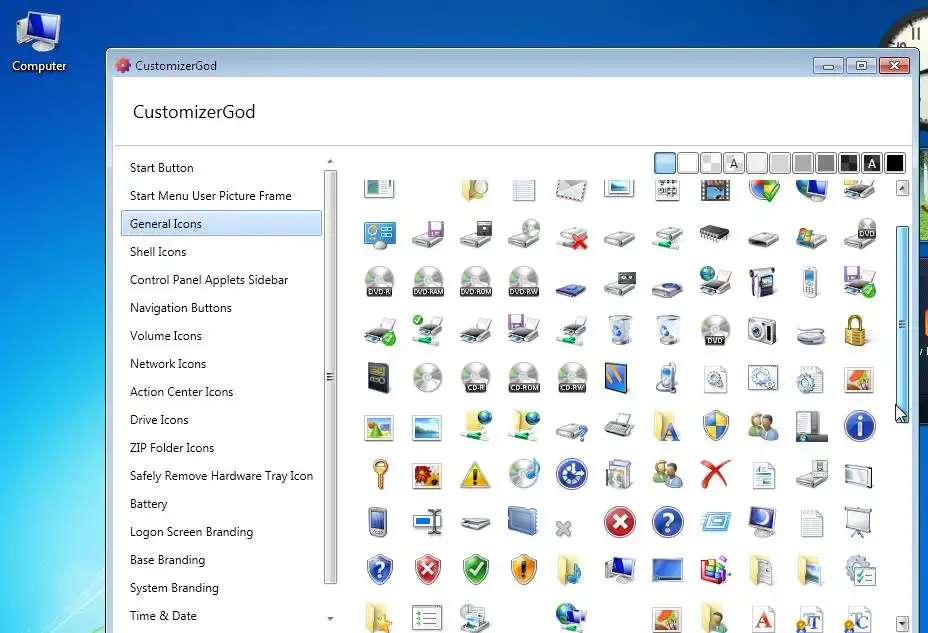
Task: Open Safely Remove Hardware Tray Icon category
Action: pyautogui.click(x=221, y=476)
